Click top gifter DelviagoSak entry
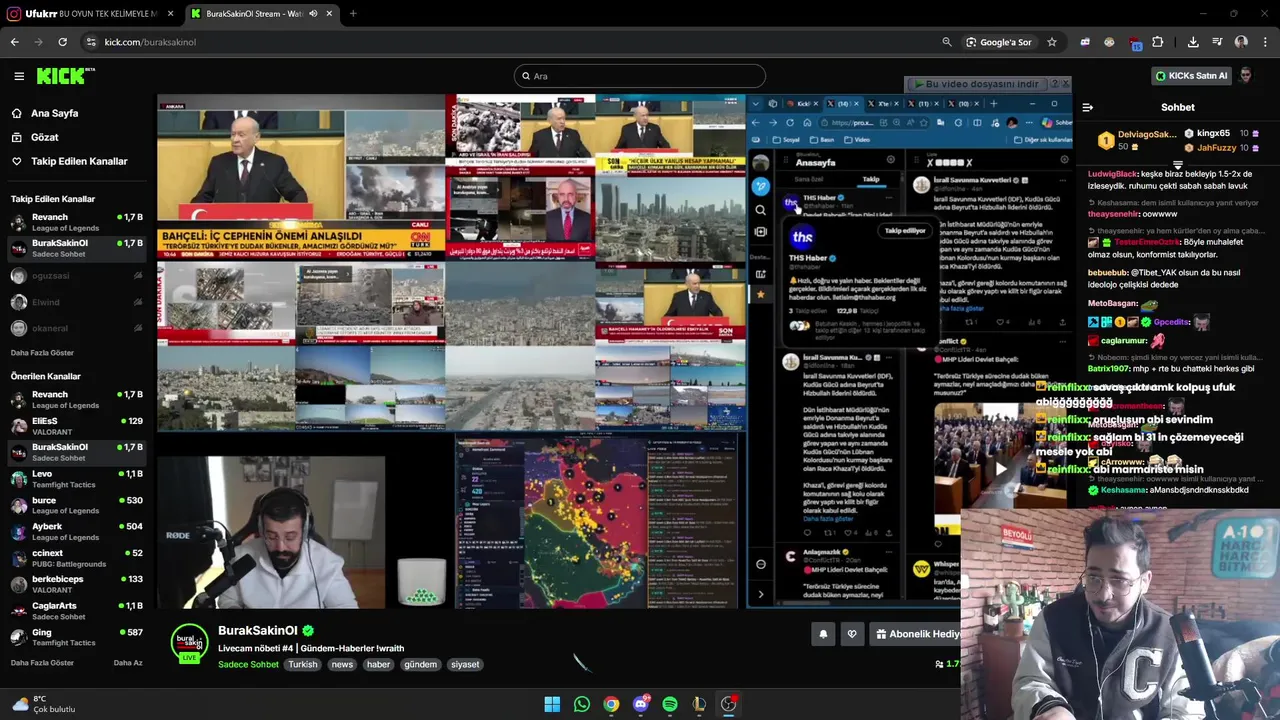 [1137, 140]
